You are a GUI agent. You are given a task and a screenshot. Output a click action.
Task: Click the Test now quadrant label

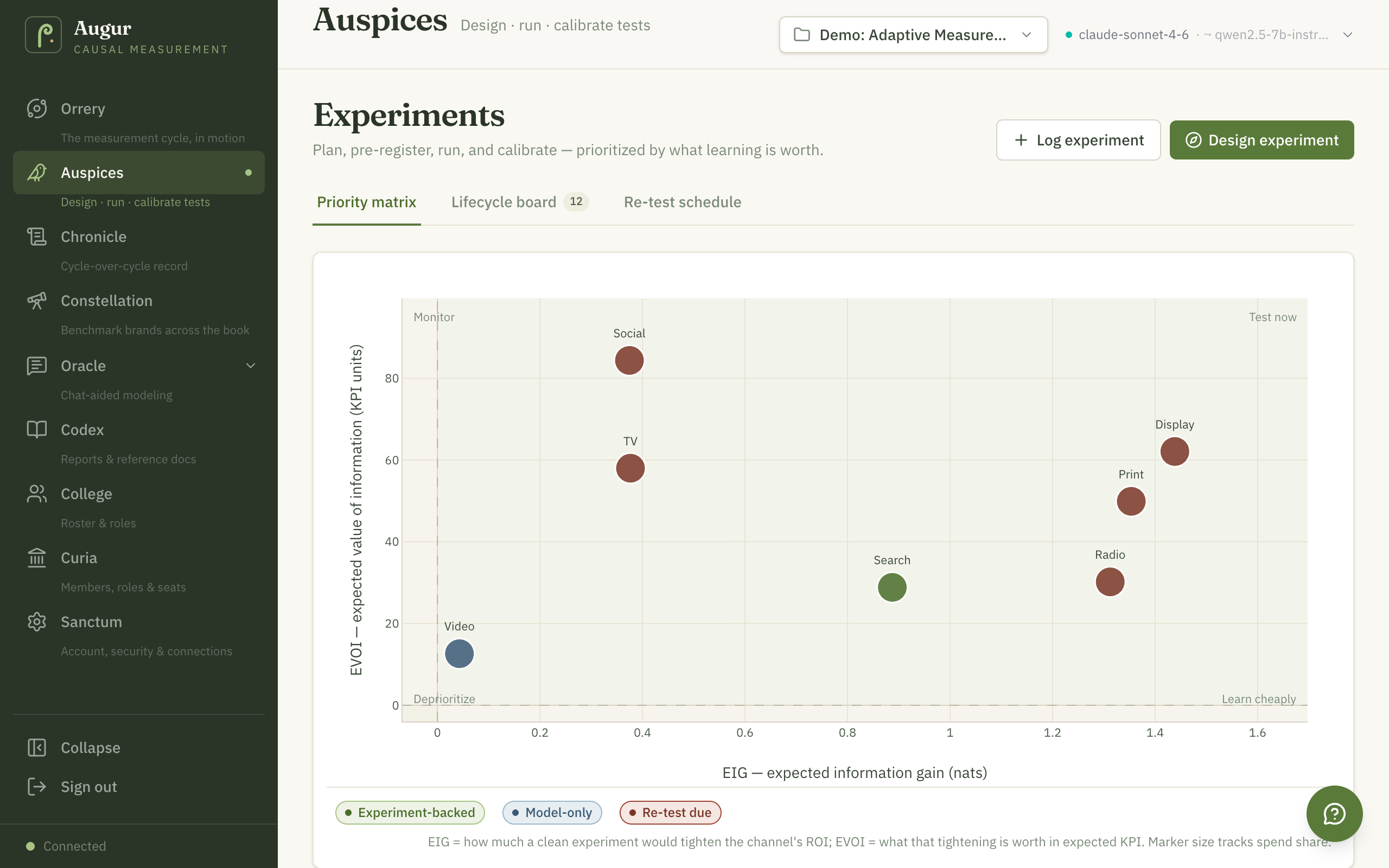[1272, 317]
